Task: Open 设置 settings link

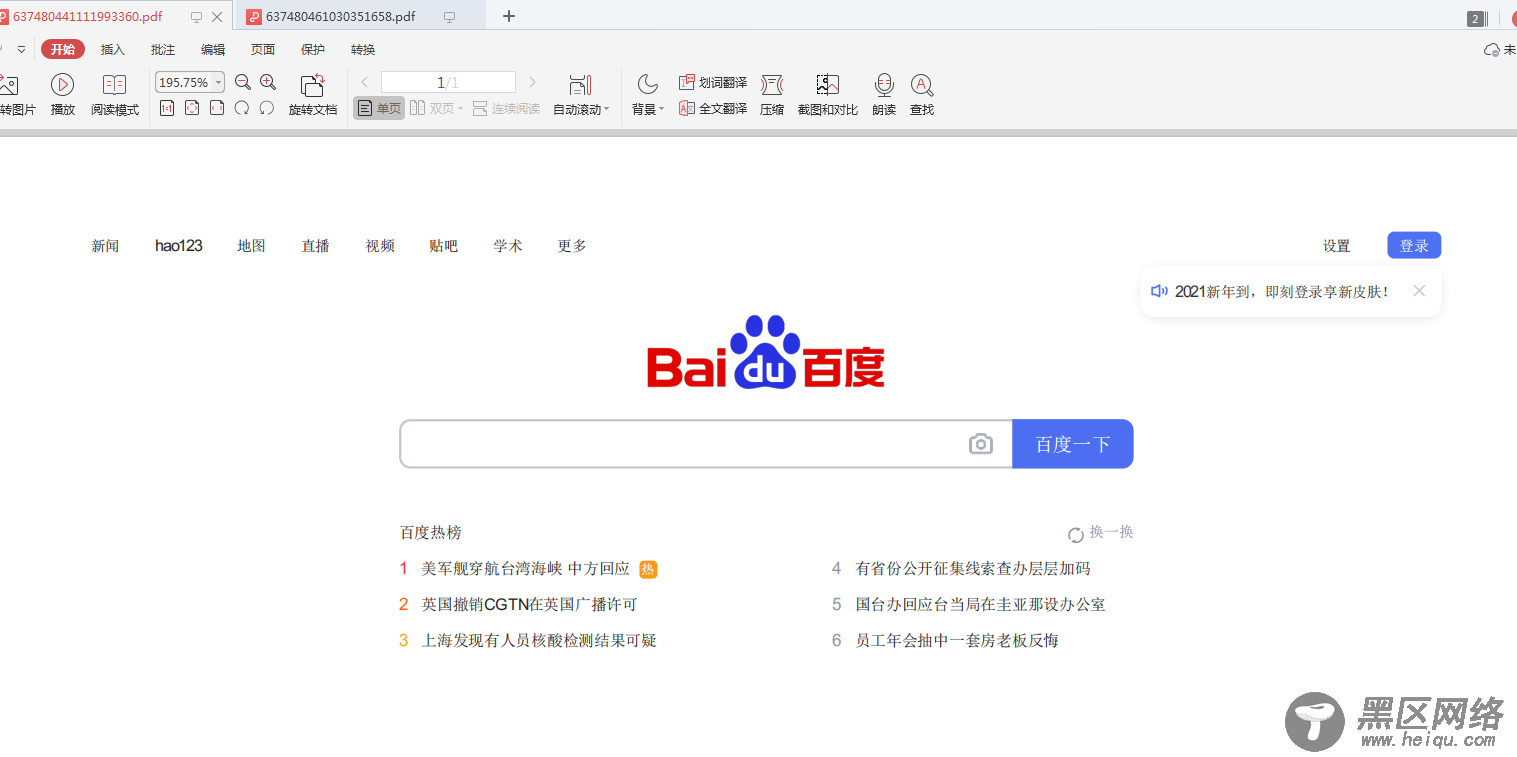Action: pos(1336,246)
